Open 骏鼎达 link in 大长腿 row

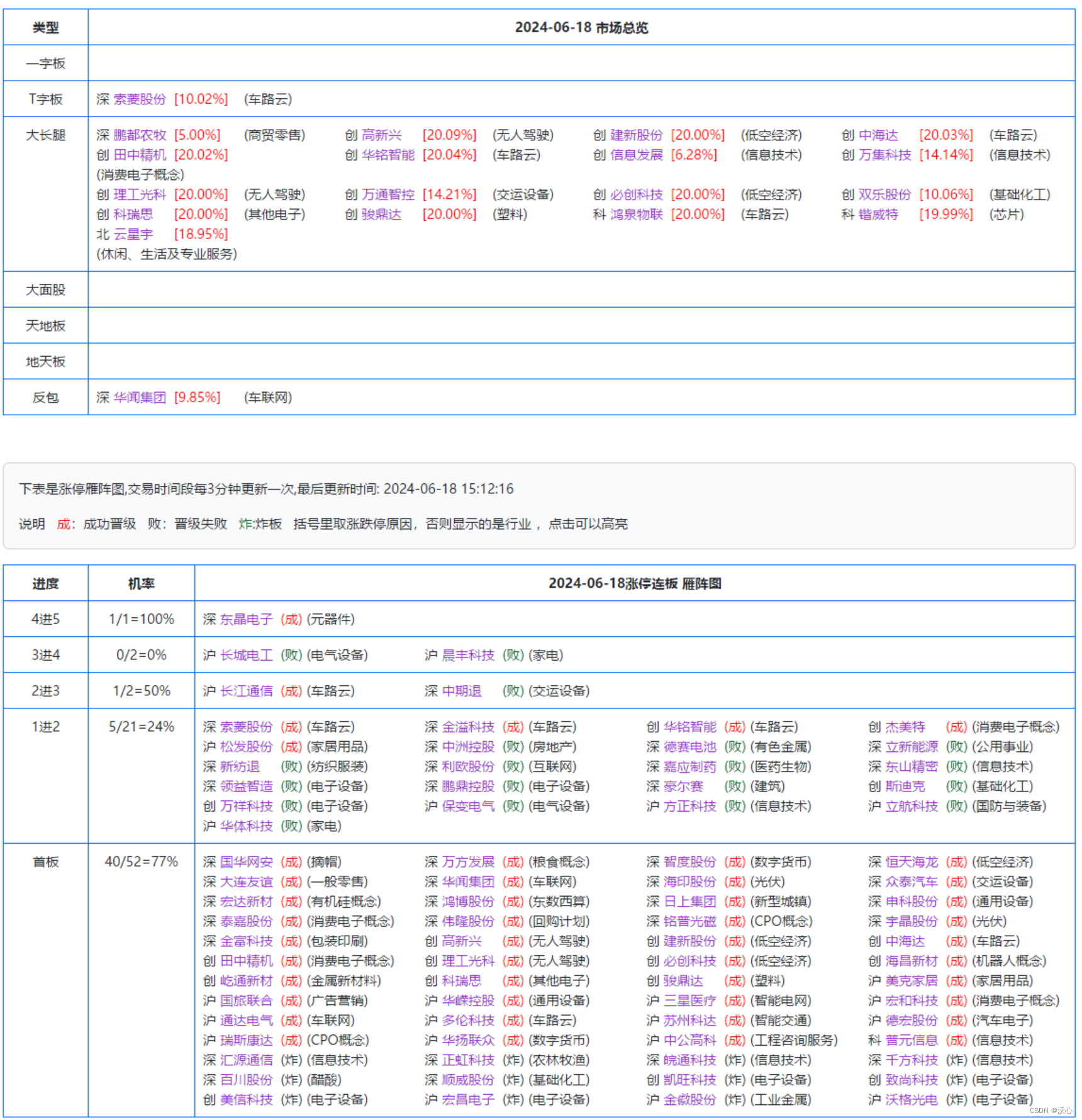(x=381, y=214)
